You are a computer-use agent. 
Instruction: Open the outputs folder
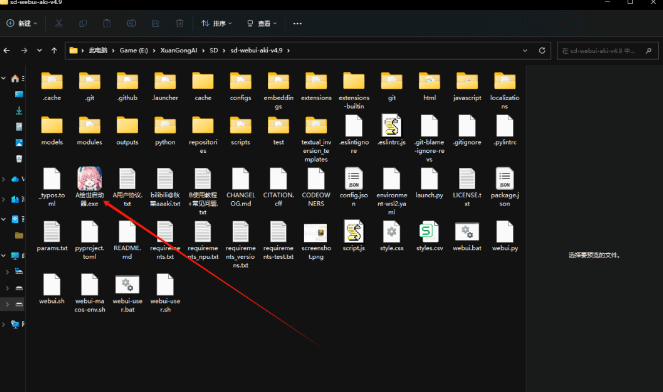click(127, 126)
